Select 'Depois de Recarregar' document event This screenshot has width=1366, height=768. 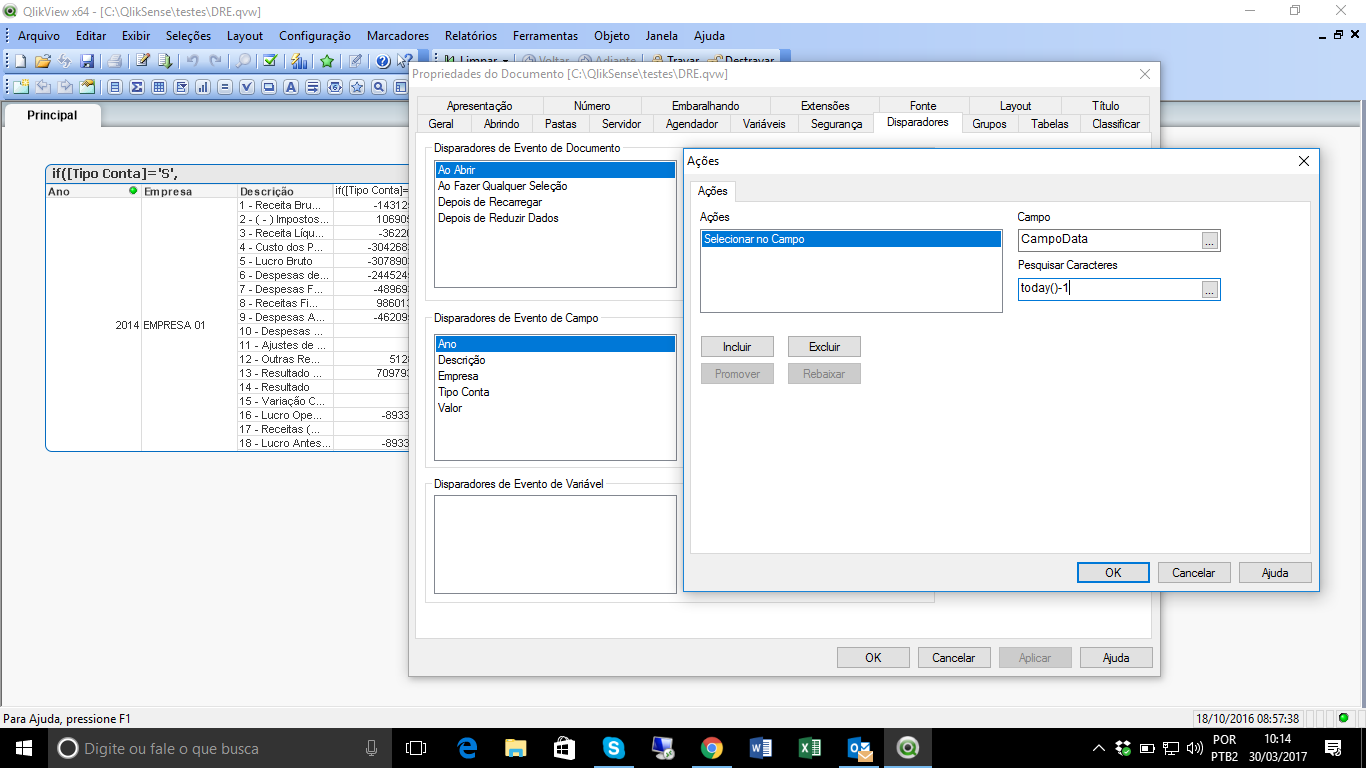[x=555, y=202]
